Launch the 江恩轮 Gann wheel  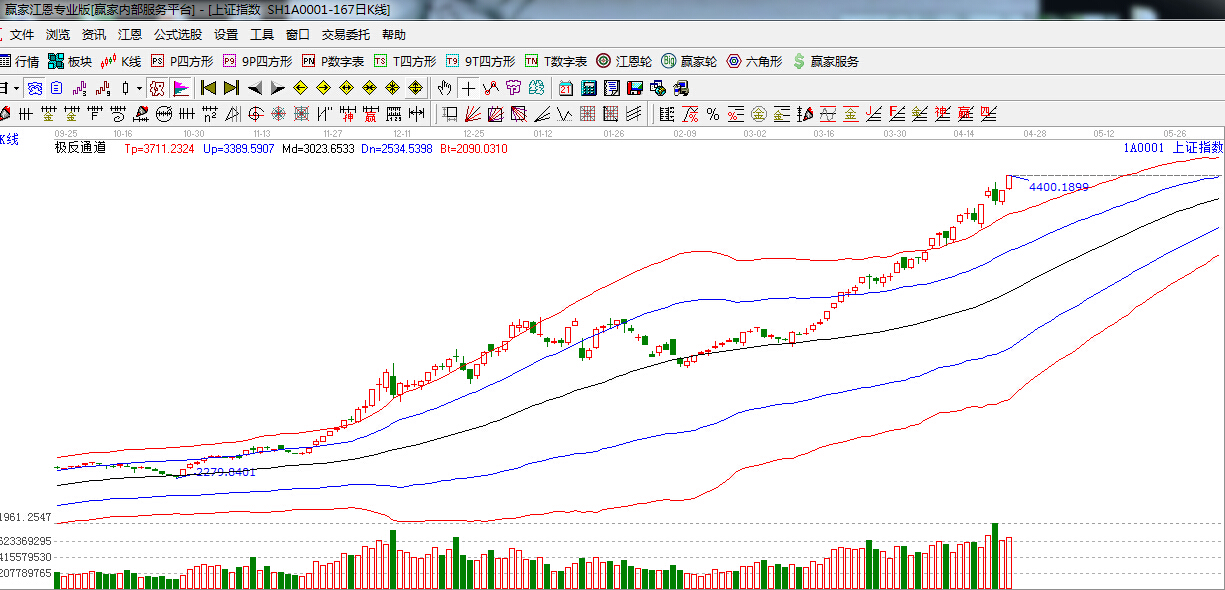click(x=625, y=61)
